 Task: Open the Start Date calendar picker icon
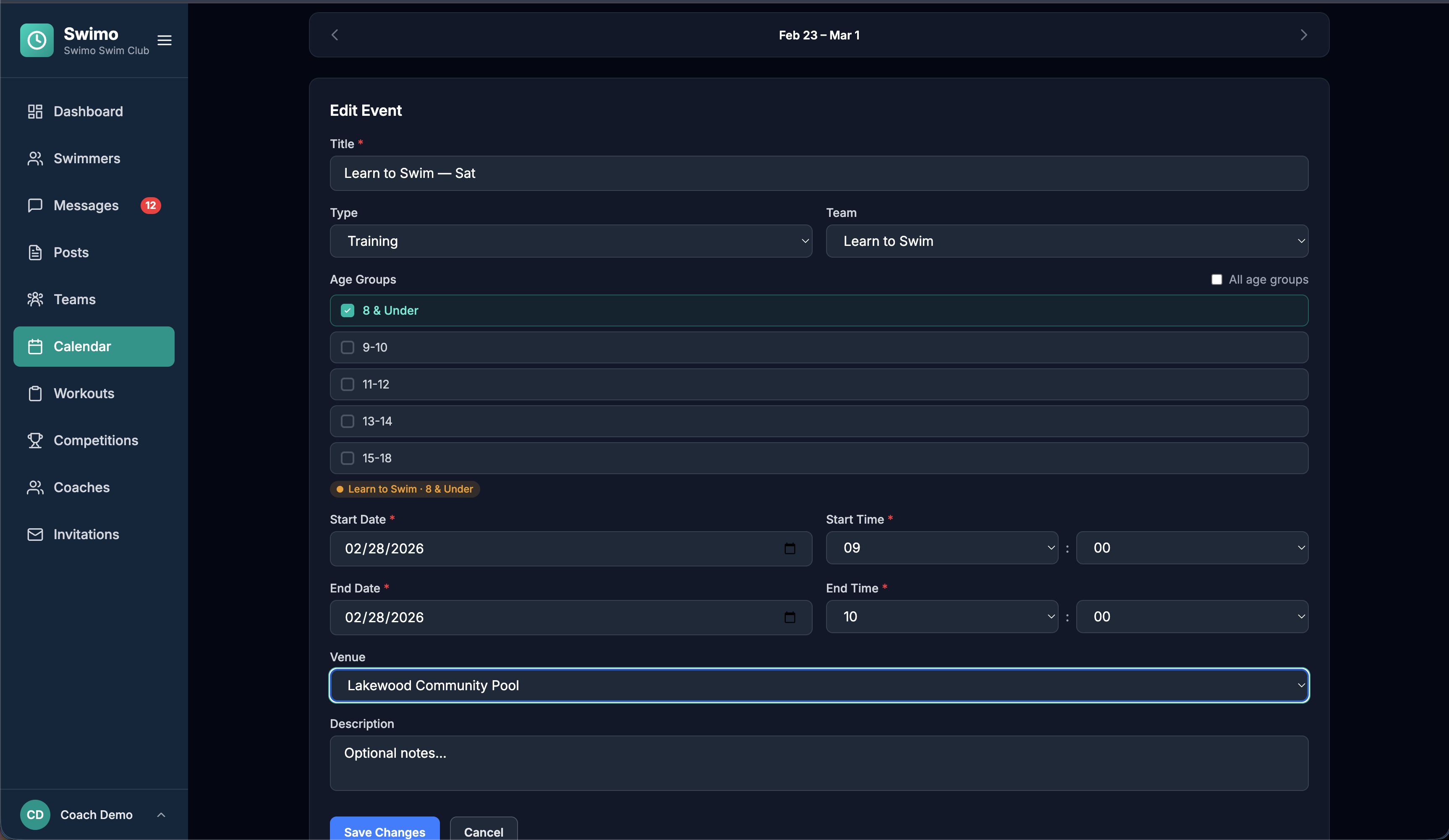point(791,548)
